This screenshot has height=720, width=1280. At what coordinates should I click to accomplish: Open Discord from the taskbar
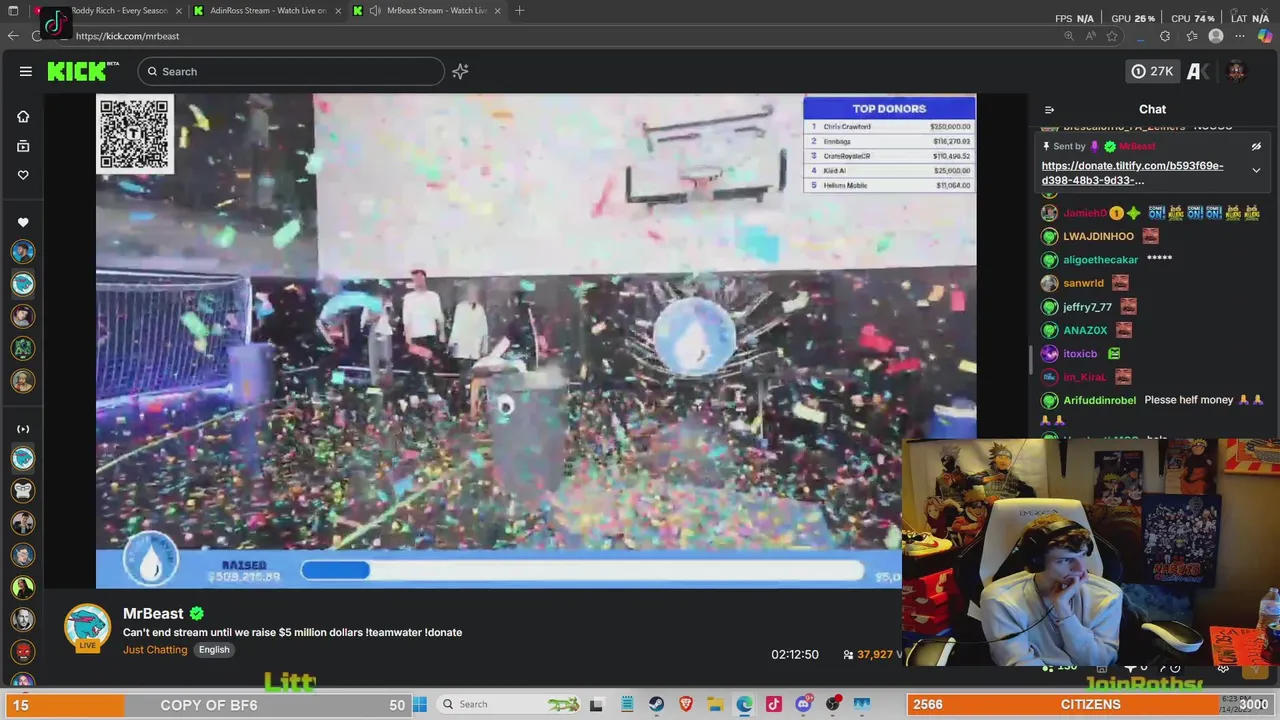(803, 704)
